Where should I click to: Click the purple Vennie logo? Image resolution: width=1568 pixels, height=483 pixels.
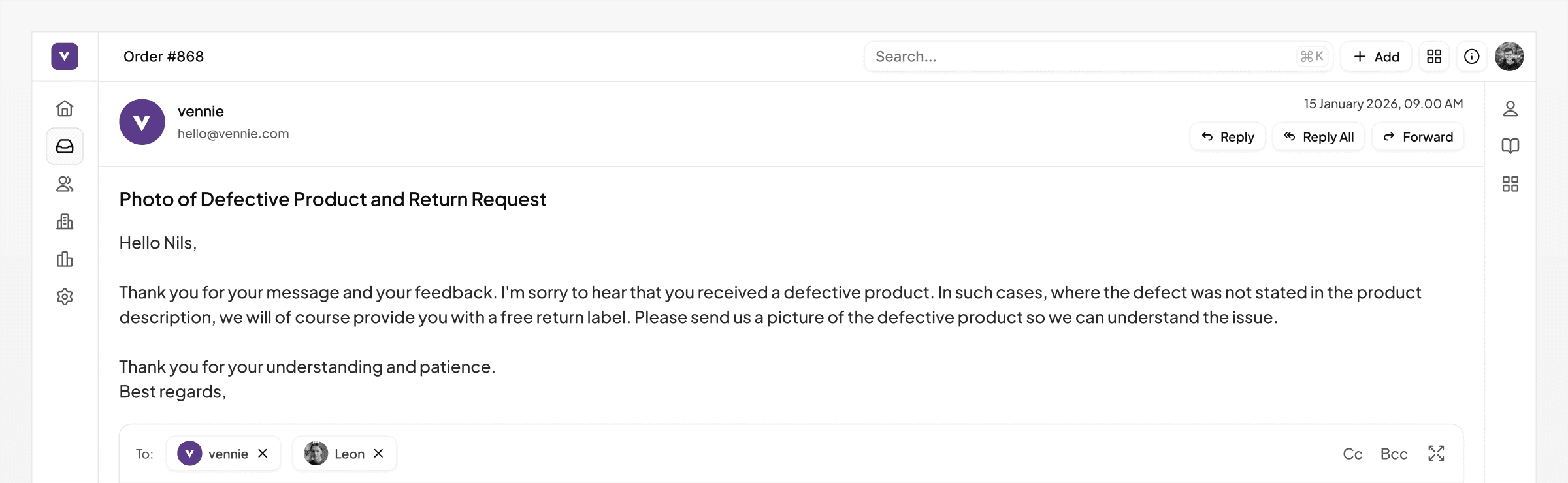click(65, 57)
